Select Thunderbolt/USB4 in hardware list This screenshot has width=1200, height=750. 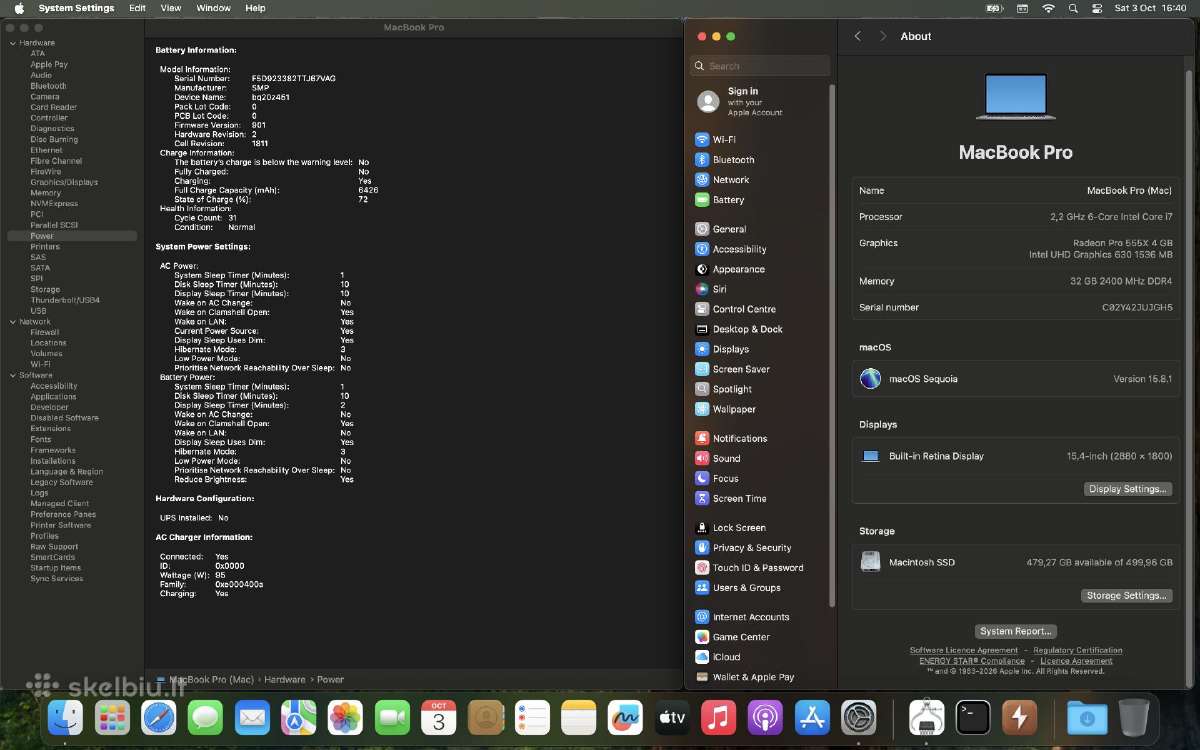coord(65,300)
